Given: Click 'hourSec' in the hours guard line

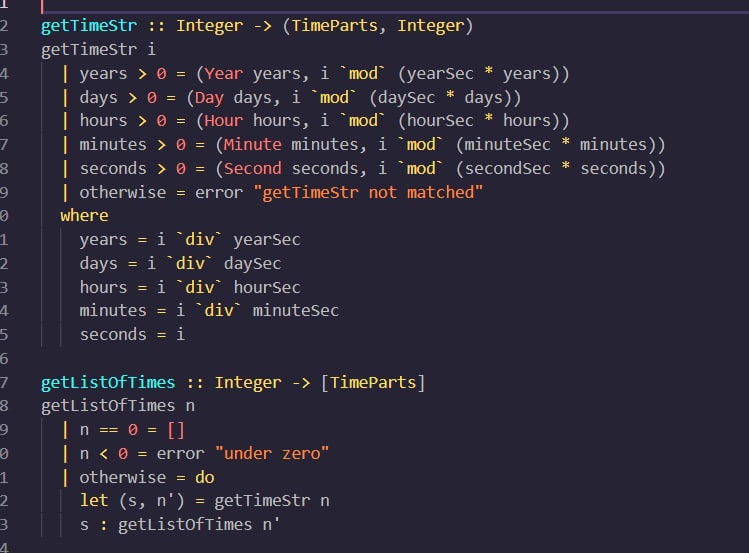Looking at the screenshot, I should [x=440, y=120].
